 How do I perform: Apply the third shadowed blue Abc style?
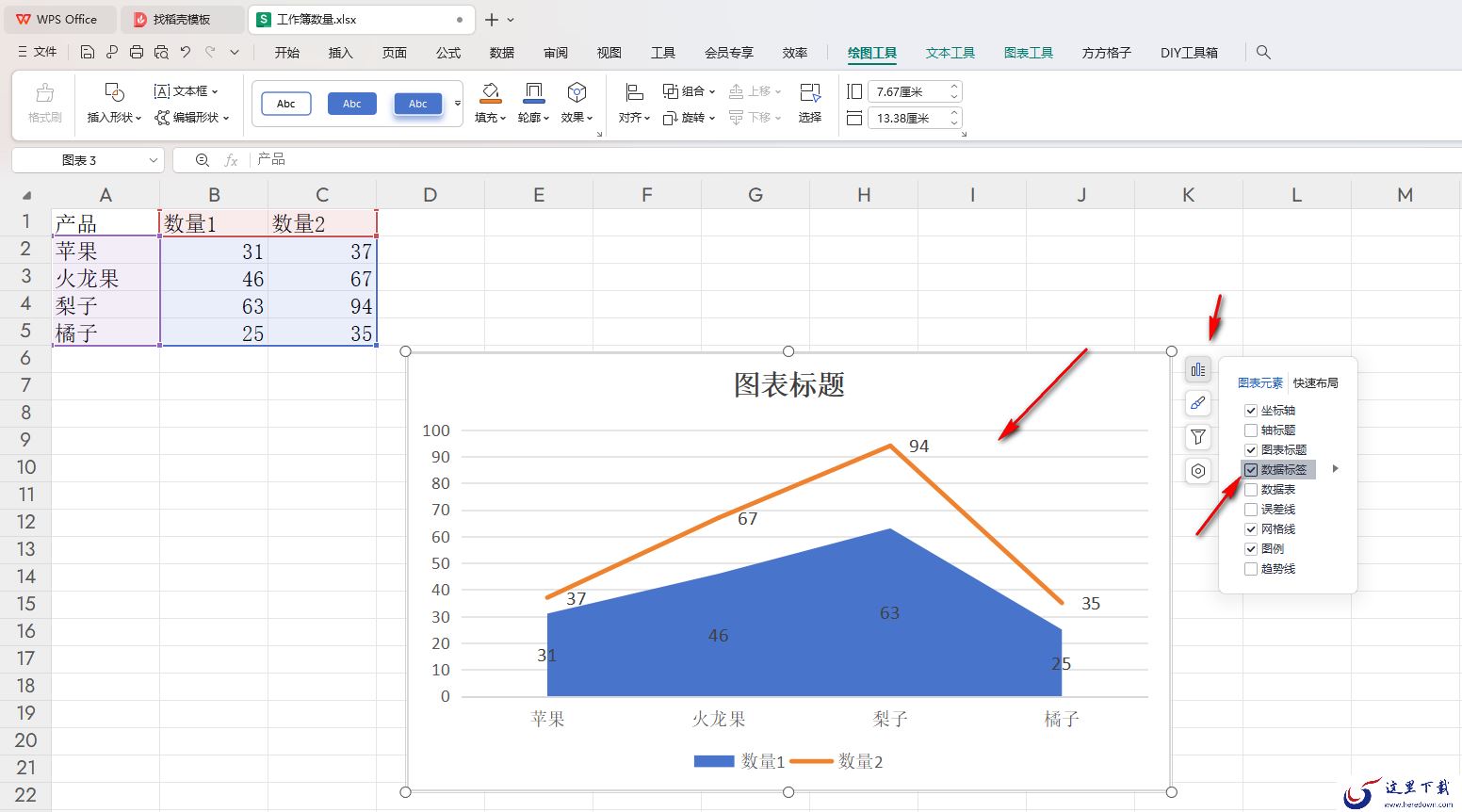[418, 104]
